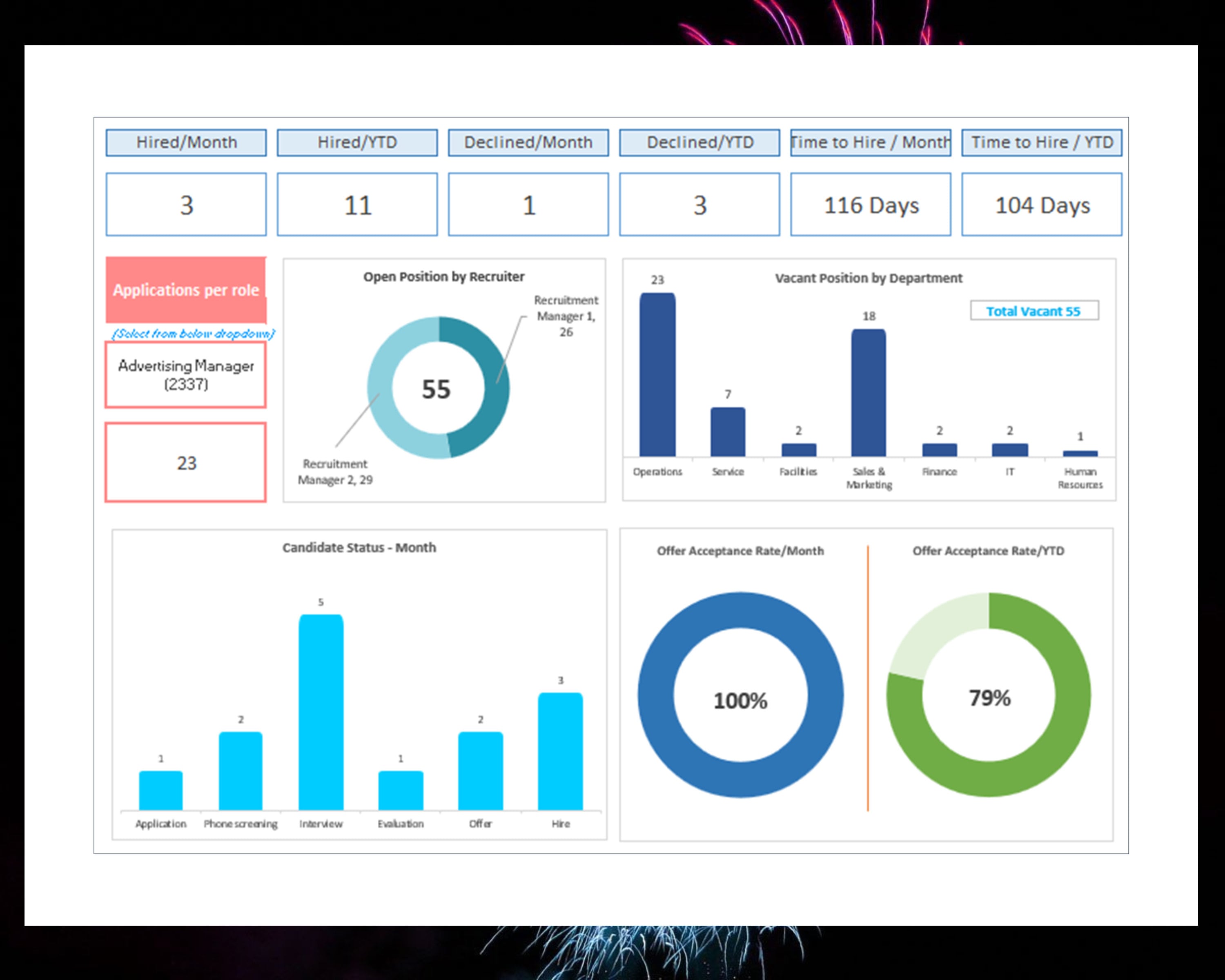Click the applications count box showing 23
The height and width of the screenshot is (980, 1225).
point(186,461)
